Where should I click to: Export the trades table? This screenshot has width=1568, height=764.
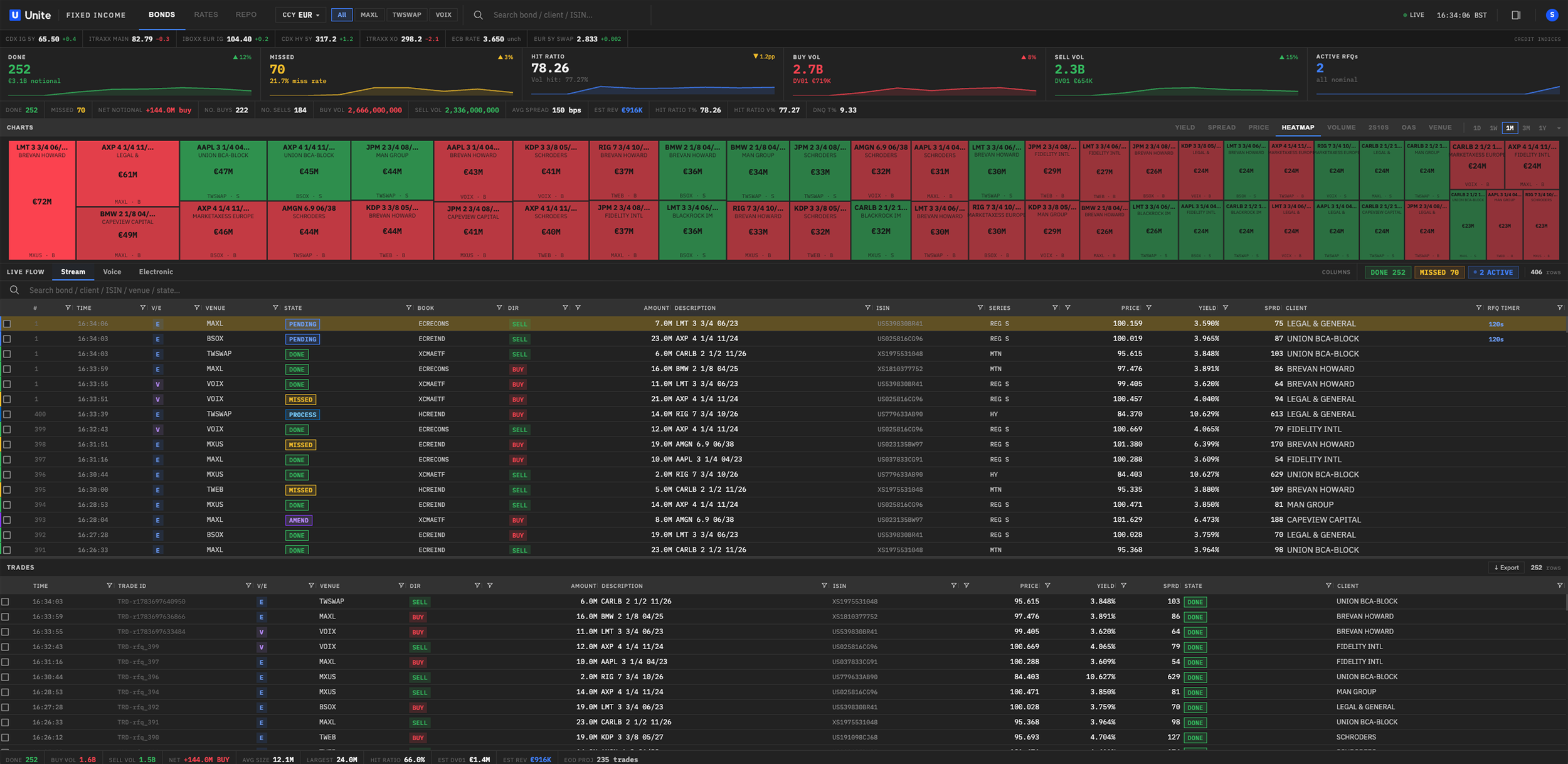tap(1507, 568)
